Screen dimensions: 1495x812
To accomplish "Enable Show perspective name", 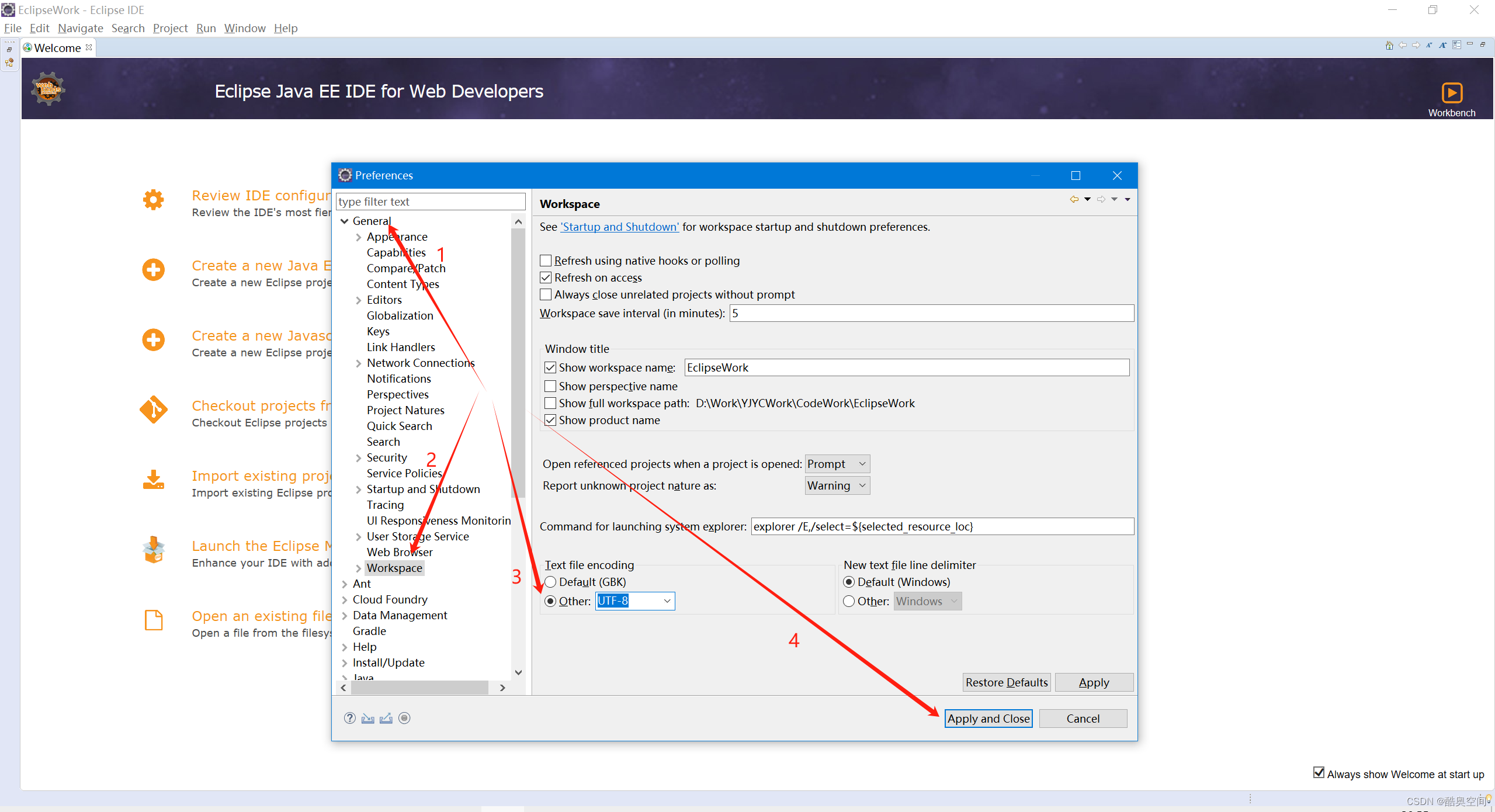I will [550, 386].
